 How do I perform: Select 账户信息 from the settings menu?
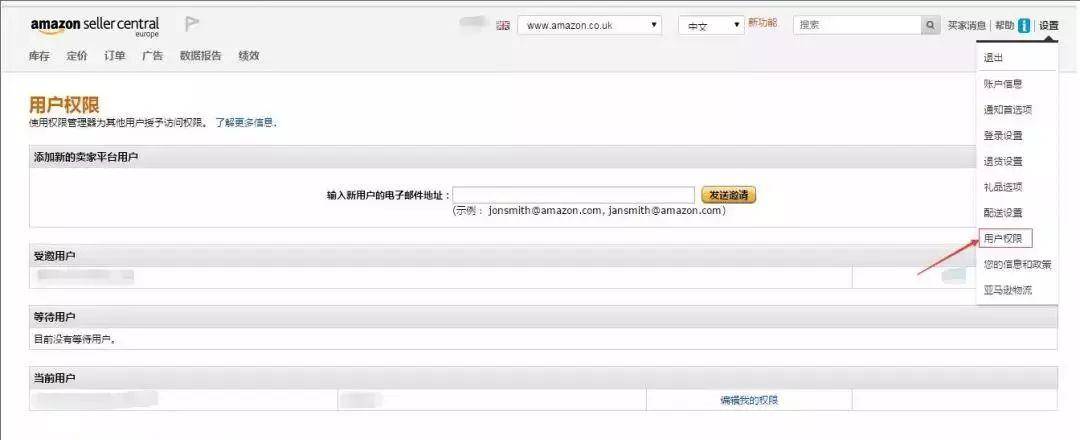click(x=1003, y=84)
